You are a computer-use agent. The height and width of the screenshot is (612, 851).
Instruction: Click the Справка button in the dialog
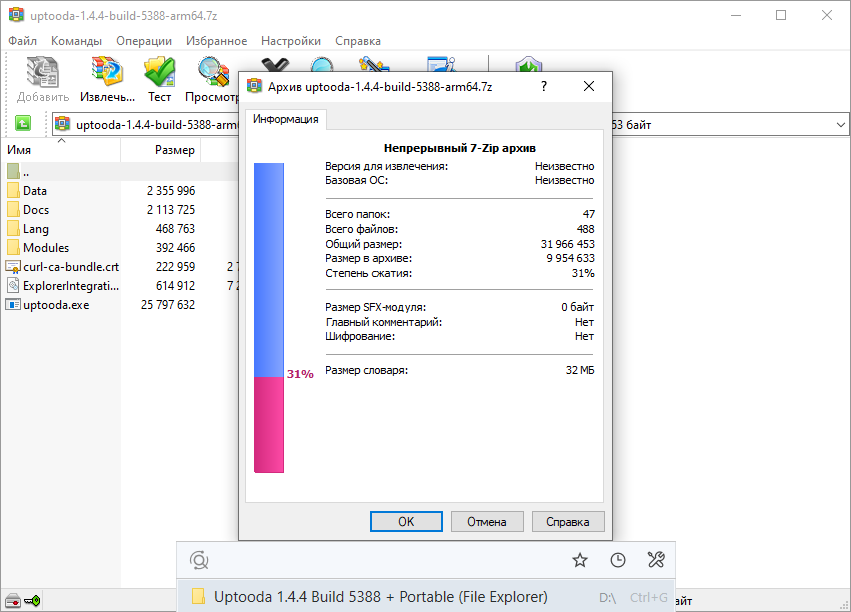coord(568,521)
